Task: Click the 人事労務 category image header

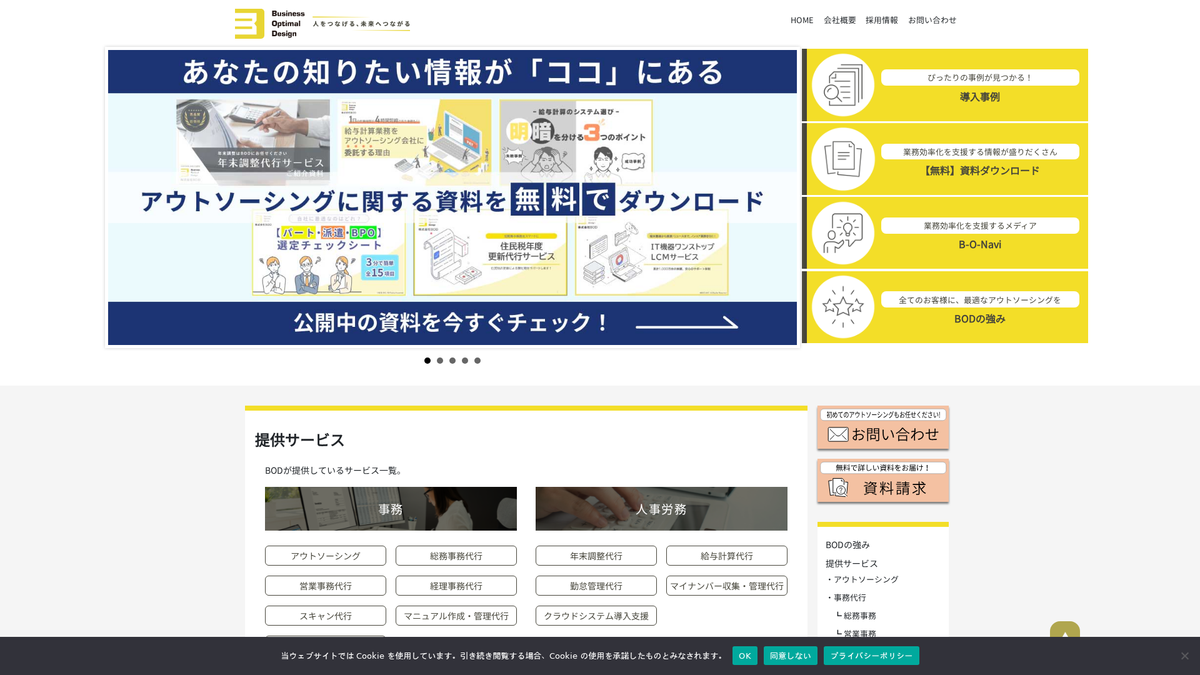Action: (661, 509)
